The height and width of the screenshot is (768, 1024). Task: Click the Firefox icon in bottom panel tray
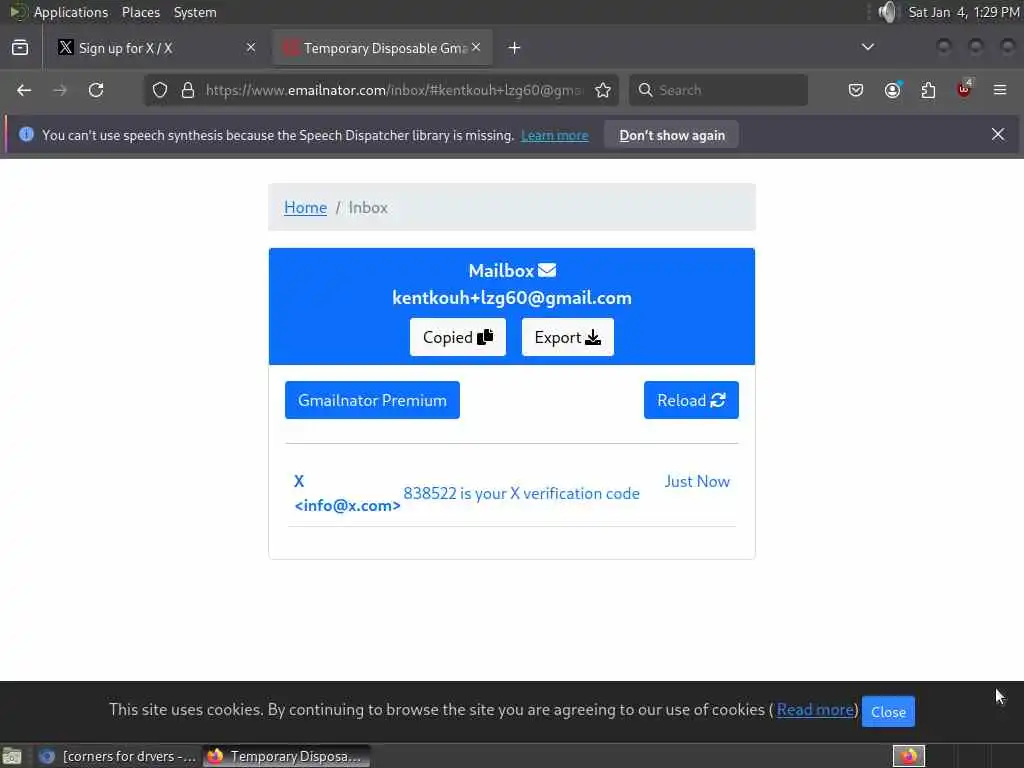tap(908, 756)
